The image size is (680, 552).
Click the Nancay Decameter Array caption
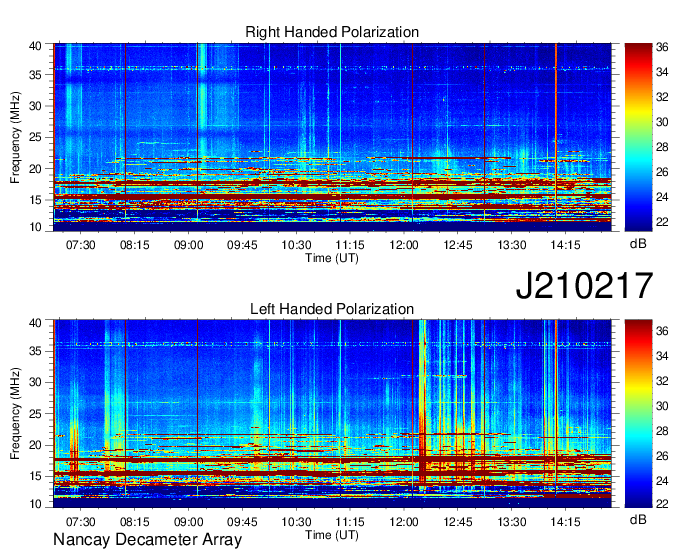[x=147, y=540]
